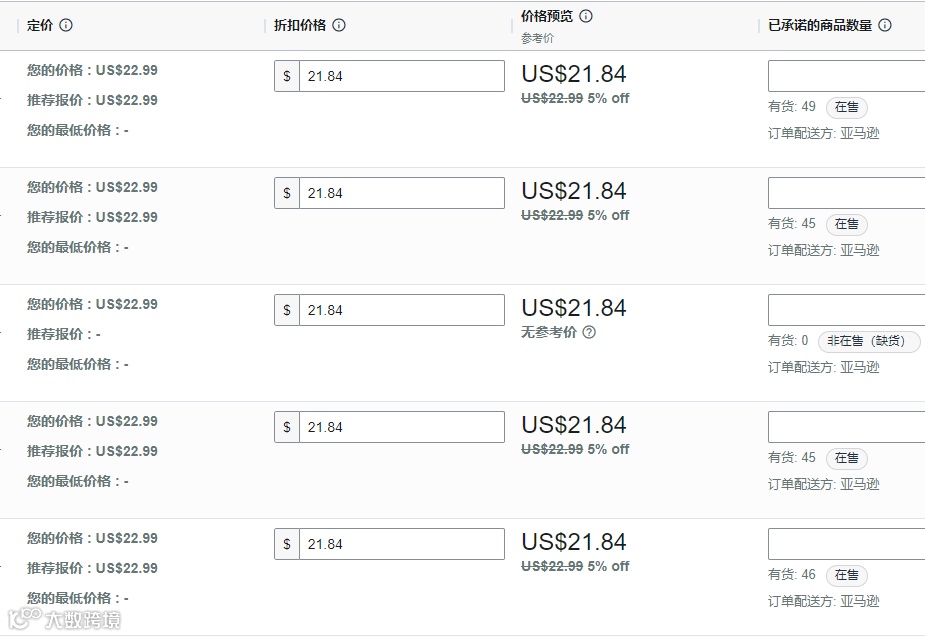Click the discount price field in second row

pos(401,193)
